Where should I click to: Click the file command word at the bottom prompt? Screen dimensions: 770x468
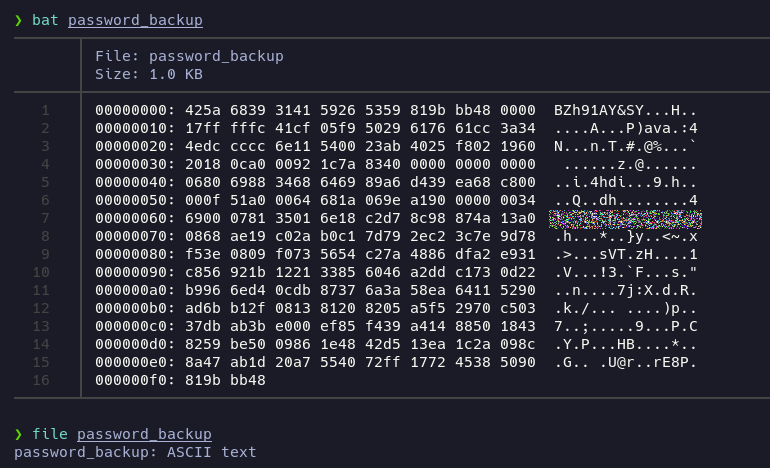pos(49,433)
